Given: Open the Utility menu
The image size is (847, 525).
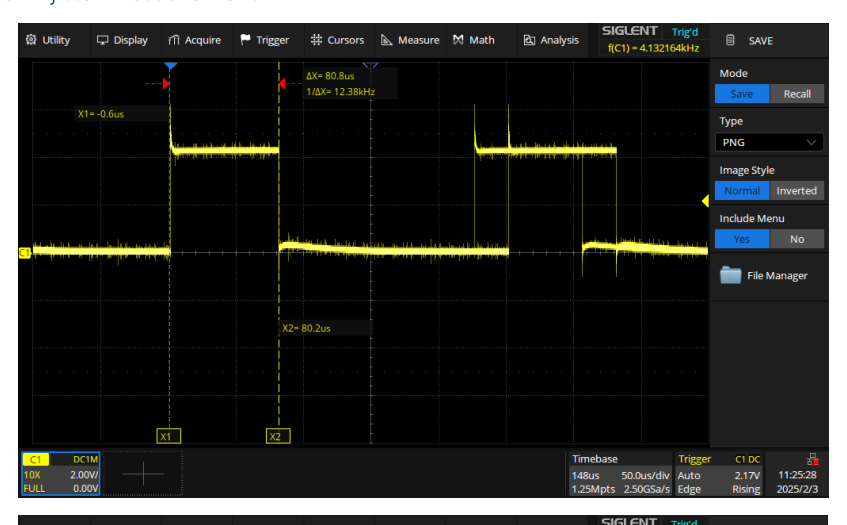Looking at the screenshot, I should pyautogui.click(x=48, y=40).
